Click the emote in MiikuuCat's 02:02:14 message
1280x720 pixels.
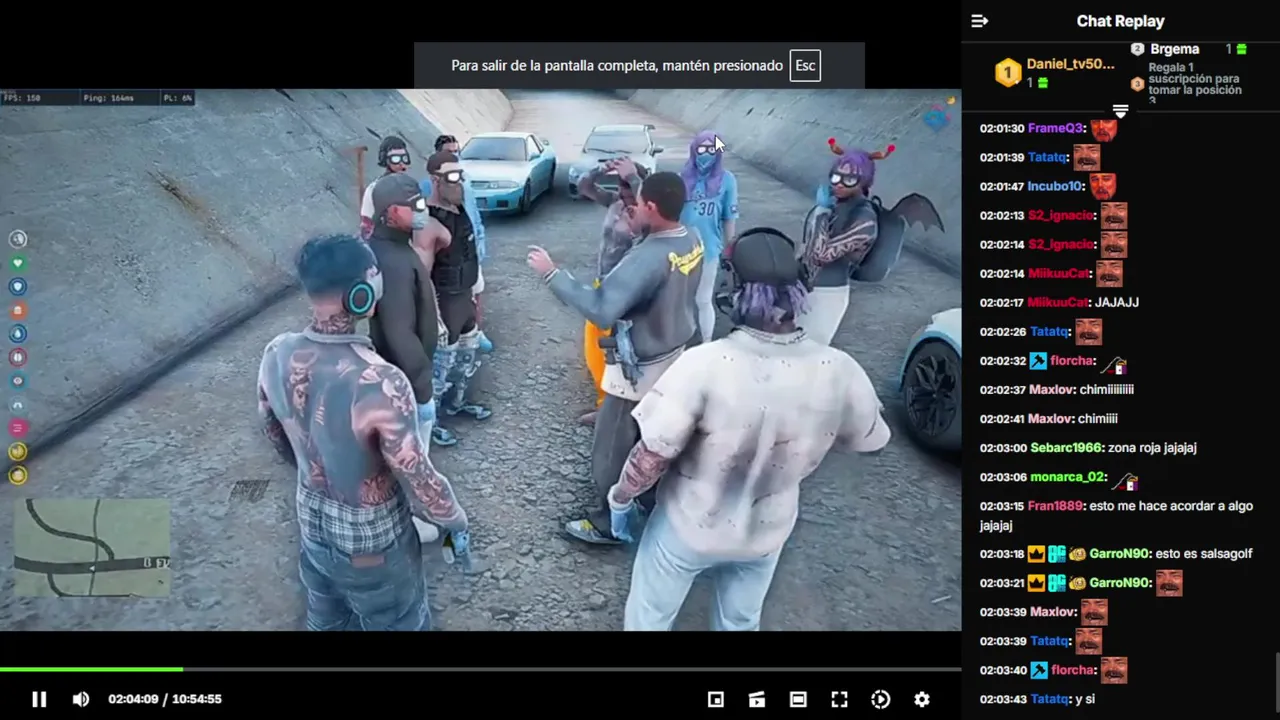(x=1109, y=274)
